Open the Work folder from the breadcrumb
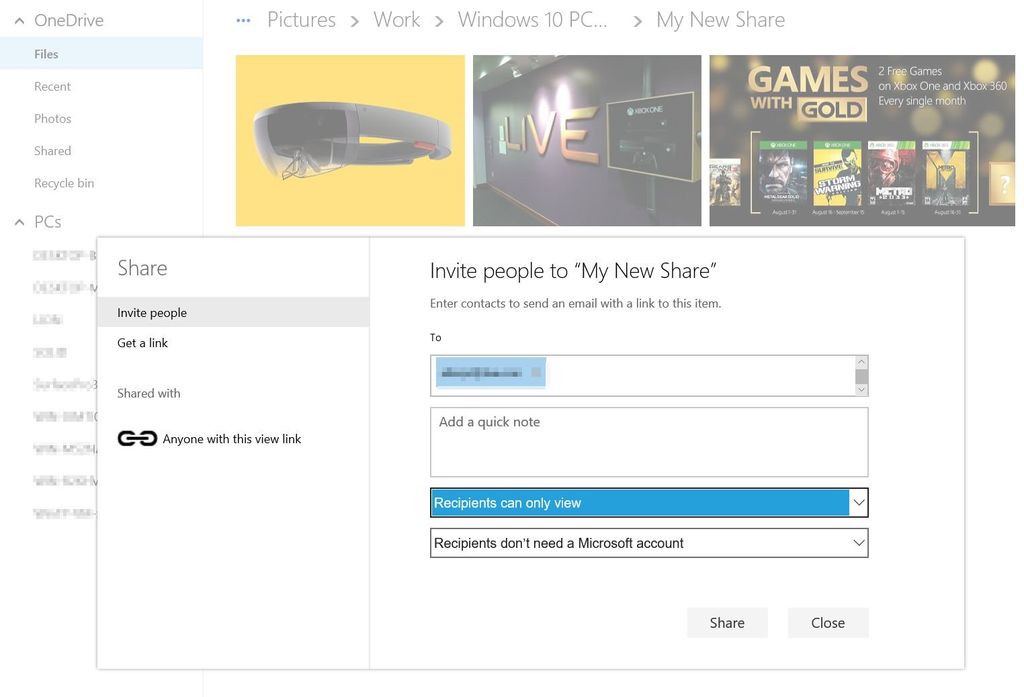This screenshot has width=1024, height=697. (396, 19)
